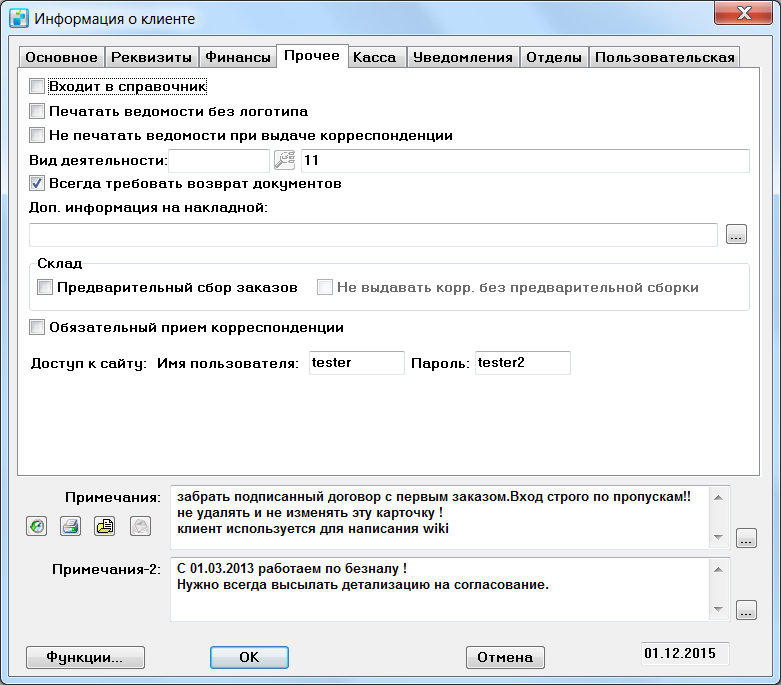The image size is (781, 685).
Task: Enable Предварительный сбор заказов checkbox
Action: coord(45,287)
